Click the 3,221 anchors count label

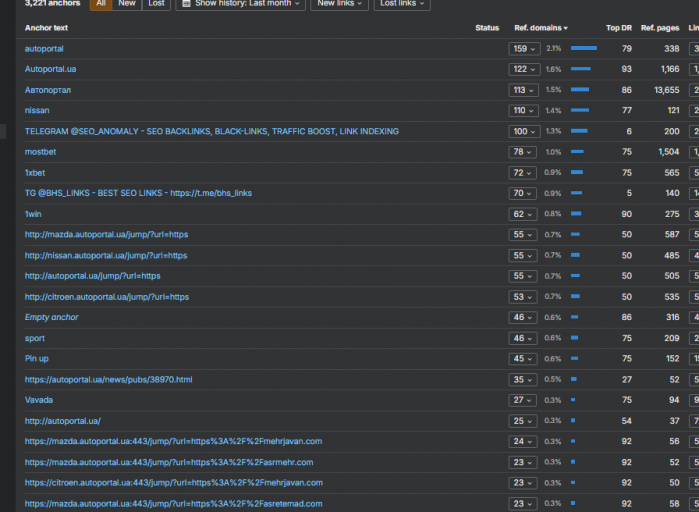tap(53, 3)
